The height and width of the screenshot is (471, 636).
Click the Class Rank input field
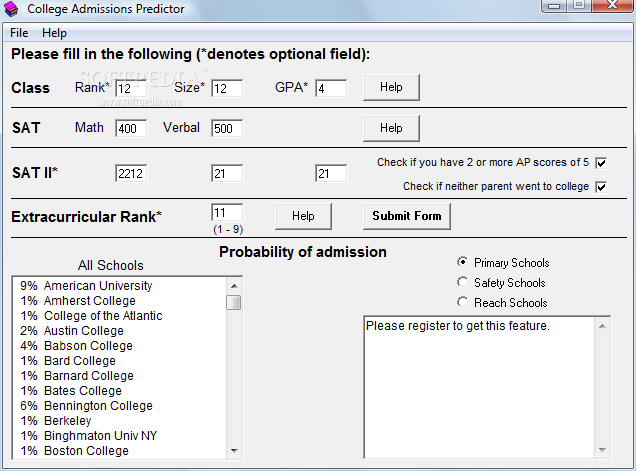[131, 88]
